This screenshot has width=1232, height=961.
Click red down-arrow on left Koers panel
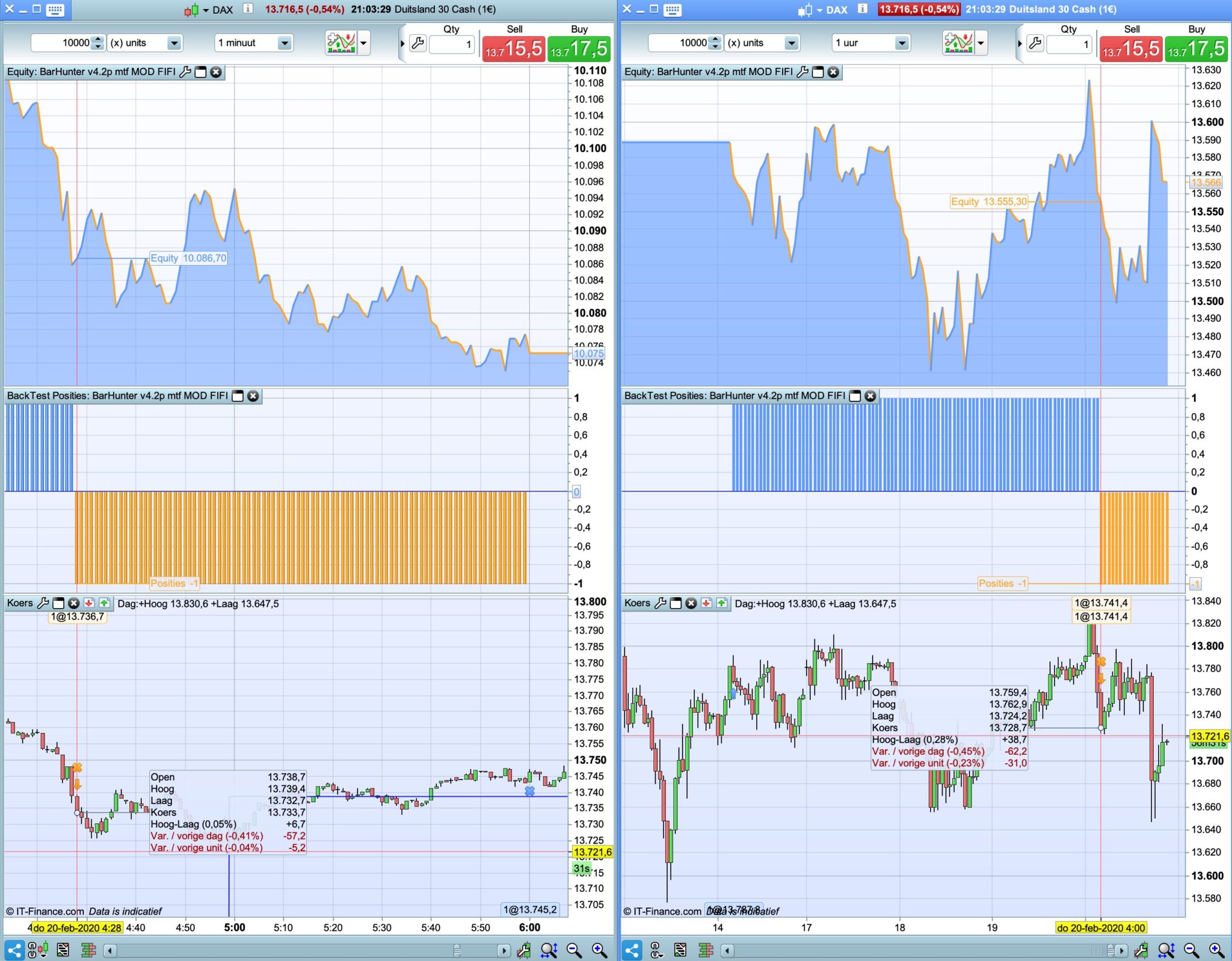pos(89,603)
